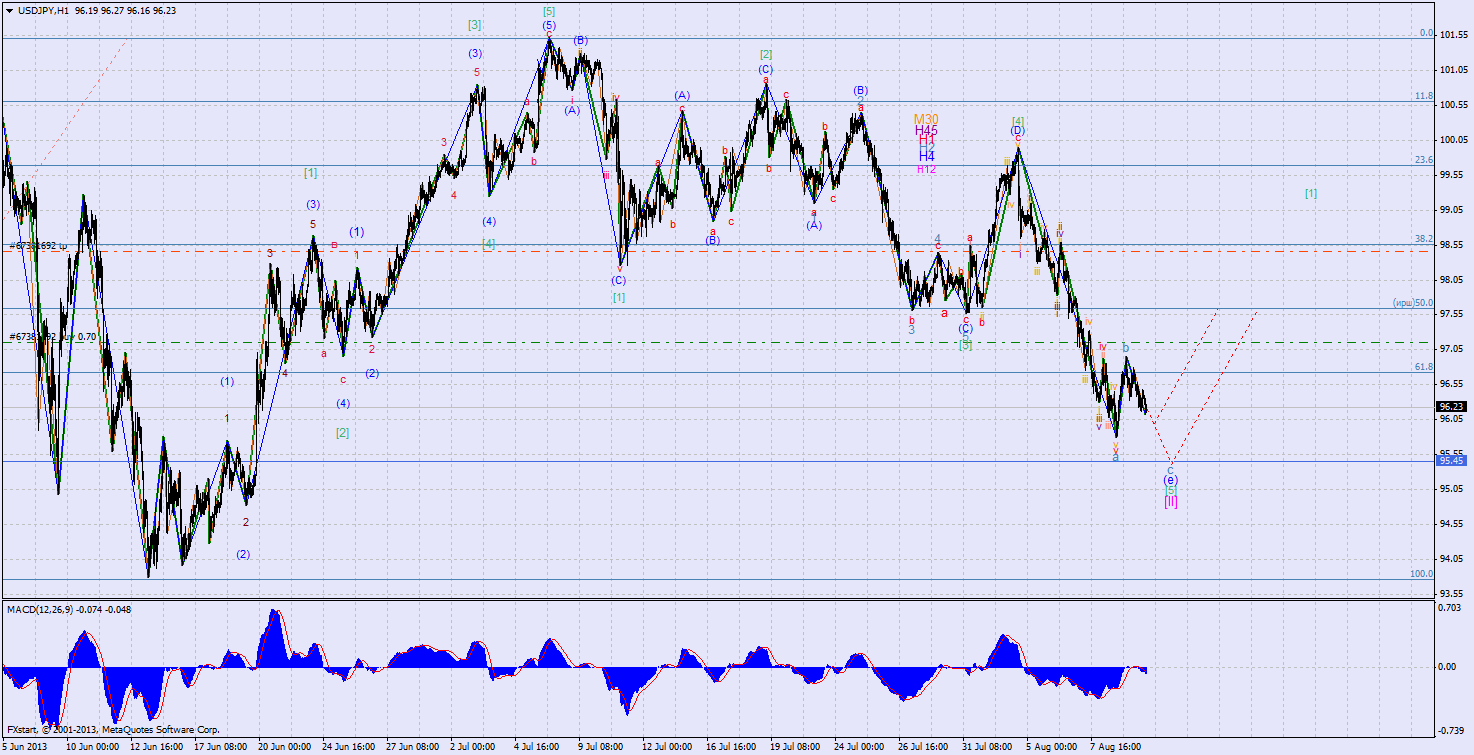Select the H45 timeframe label

pyautogui.click(x=926, y=131)
